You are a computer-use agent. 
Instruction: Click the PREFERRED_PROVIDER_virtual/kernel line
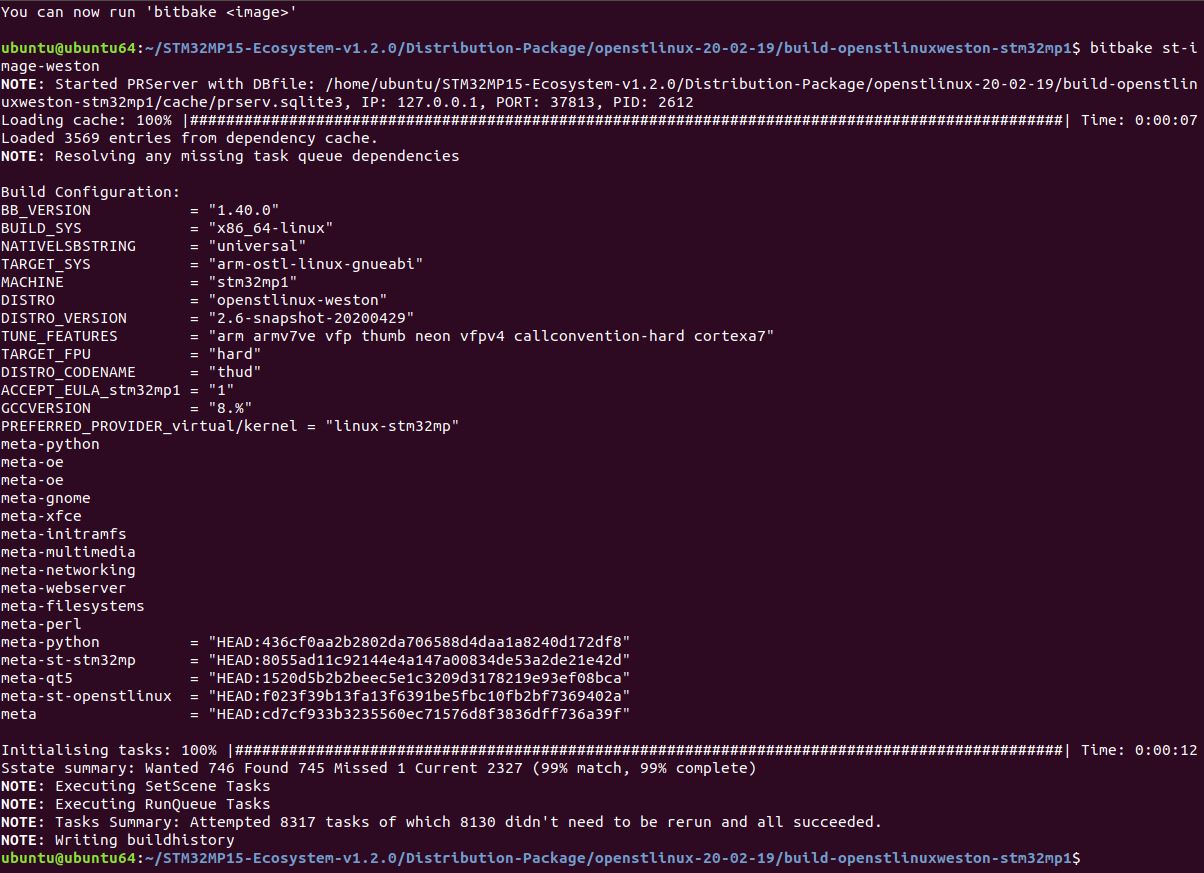(x=230, y=426)
